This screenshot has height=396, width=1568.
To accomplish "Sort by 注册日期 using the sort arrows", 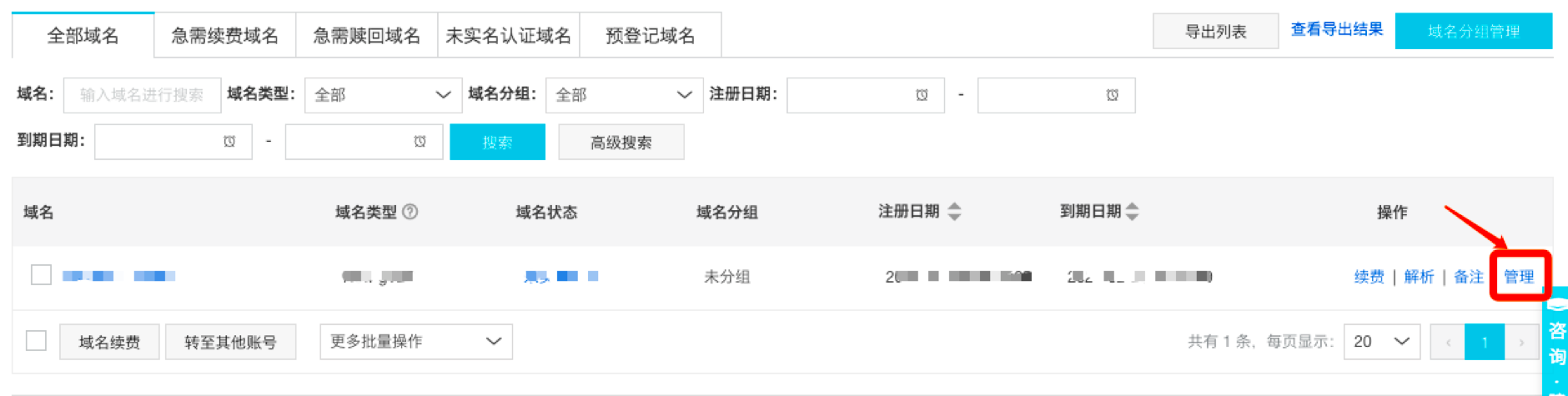I will pyautogui.click(x=955, y=212).
